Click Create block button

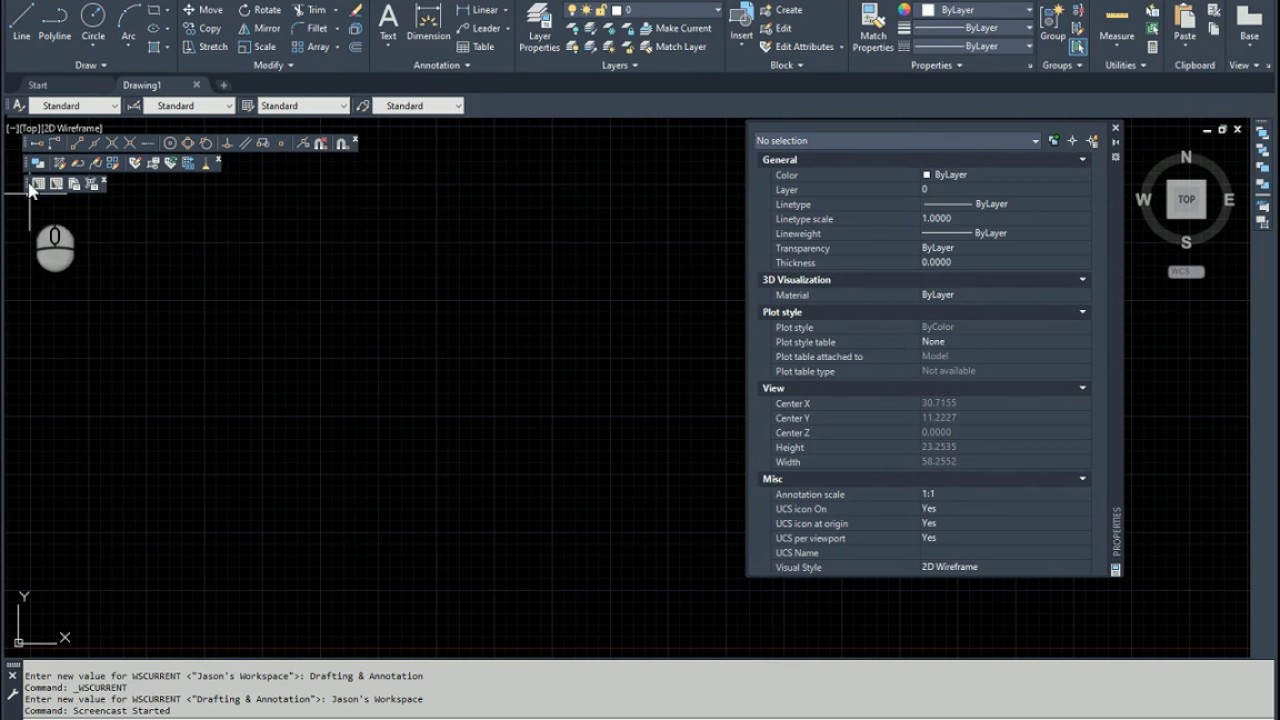[x=781, y=10]
